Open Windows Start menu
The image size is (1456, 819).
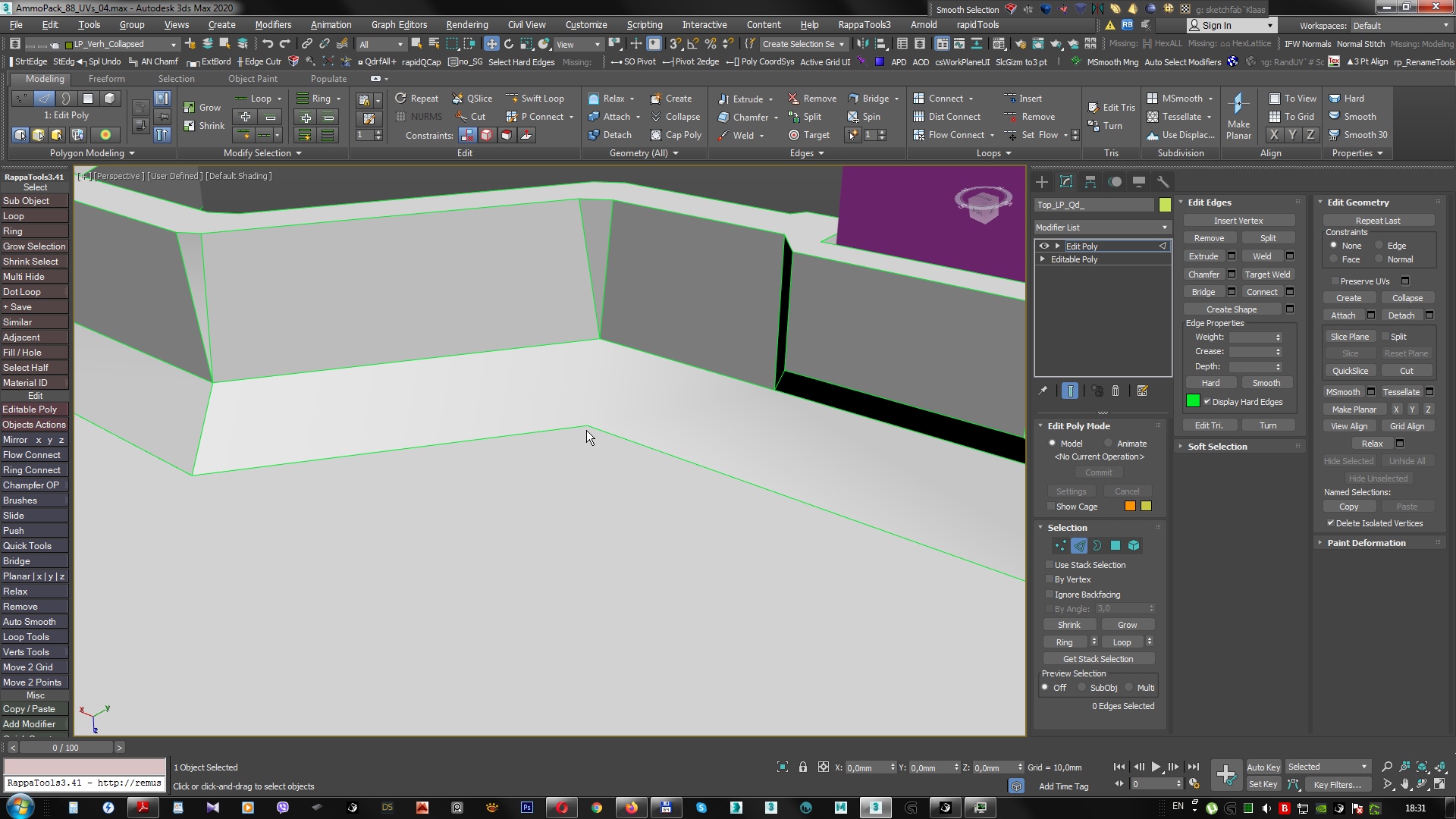click(20, 806)
